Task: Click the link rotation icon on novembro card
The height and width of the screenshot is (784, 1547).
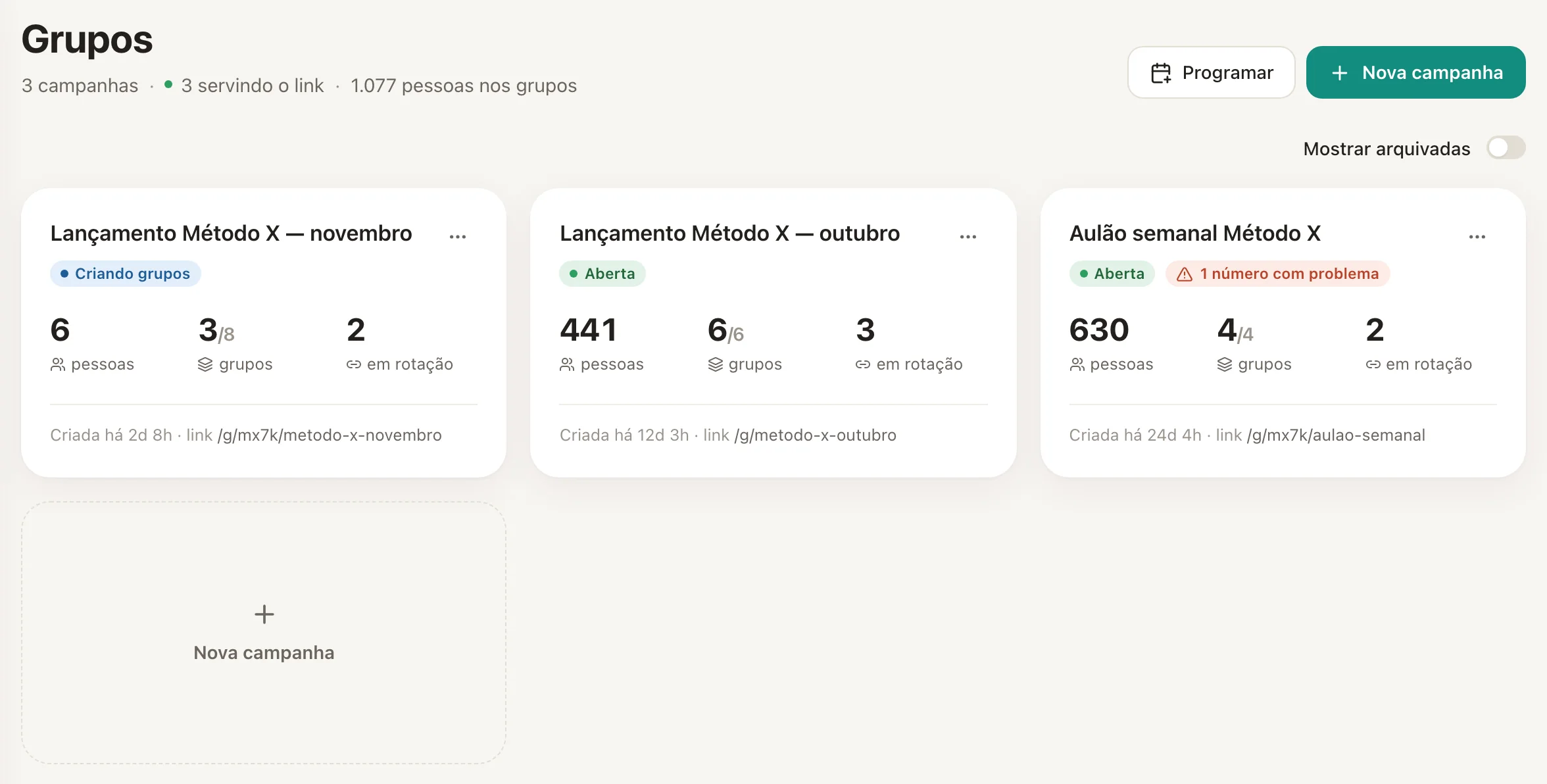Action: click(354, 364)
